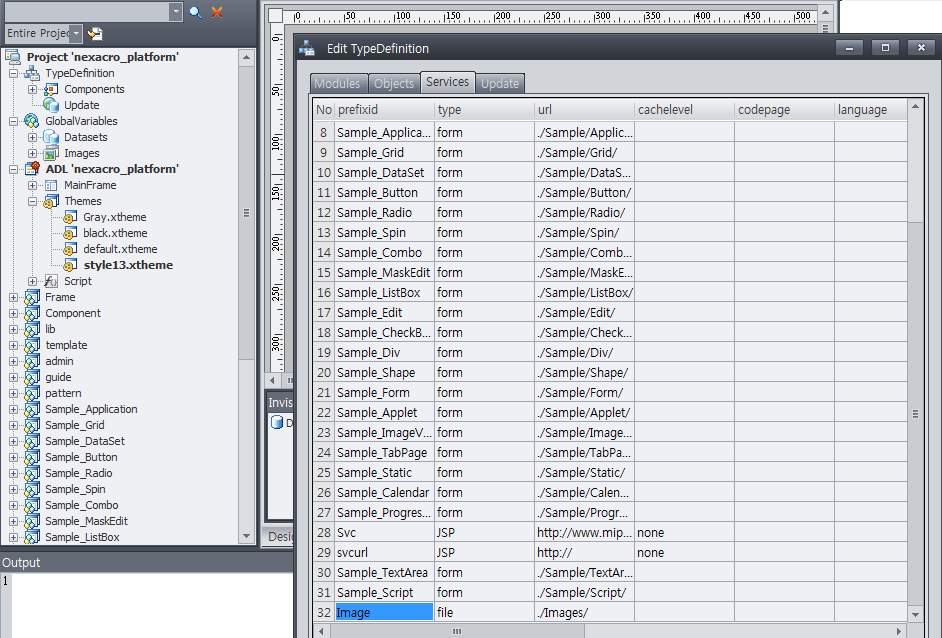Click the Update globe icon under TypeDefinition

click(51, 105)
